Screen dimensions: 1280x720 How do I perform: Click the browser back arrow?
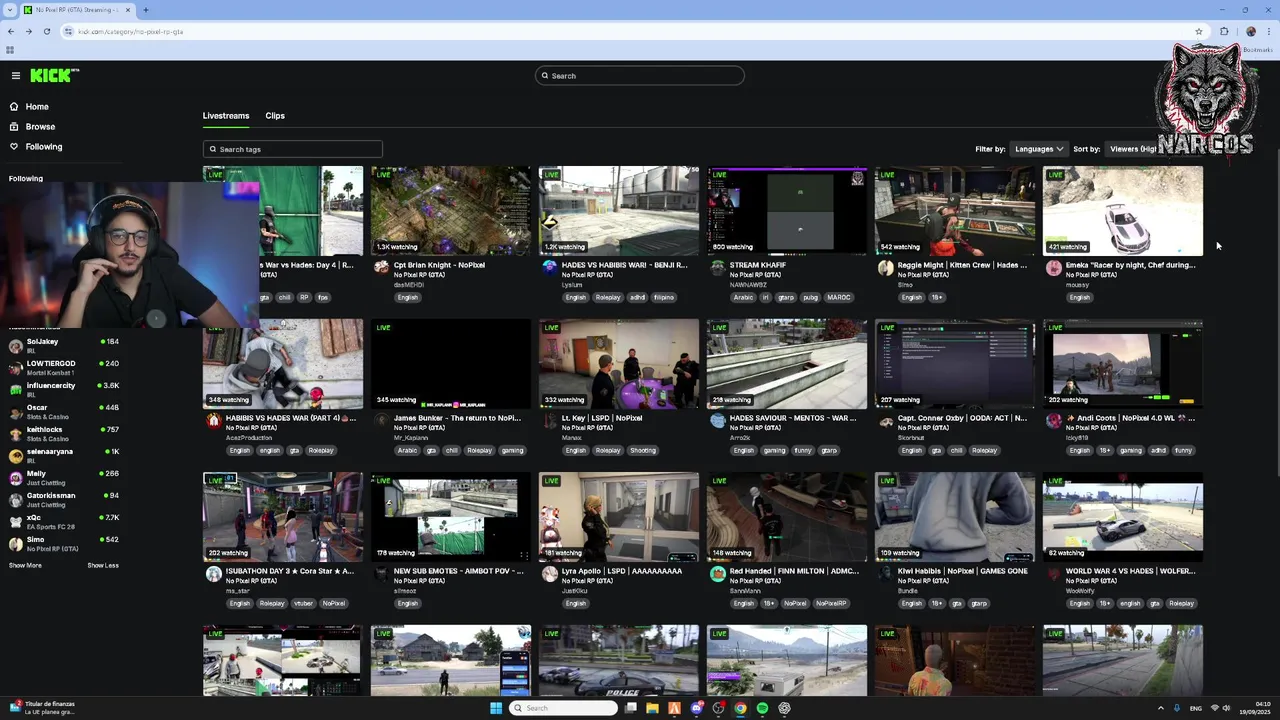[11, 32]
